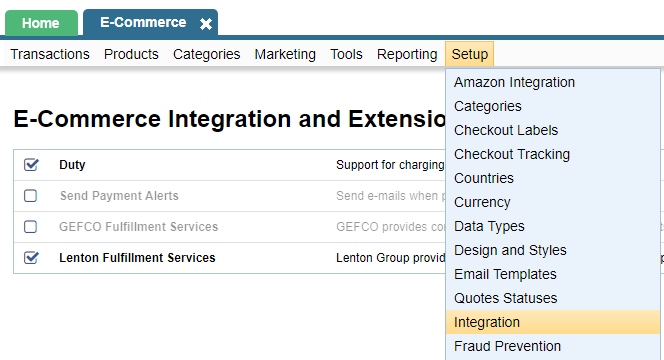
Task: Select Data Types menu entry
Action: click(553, 226)
